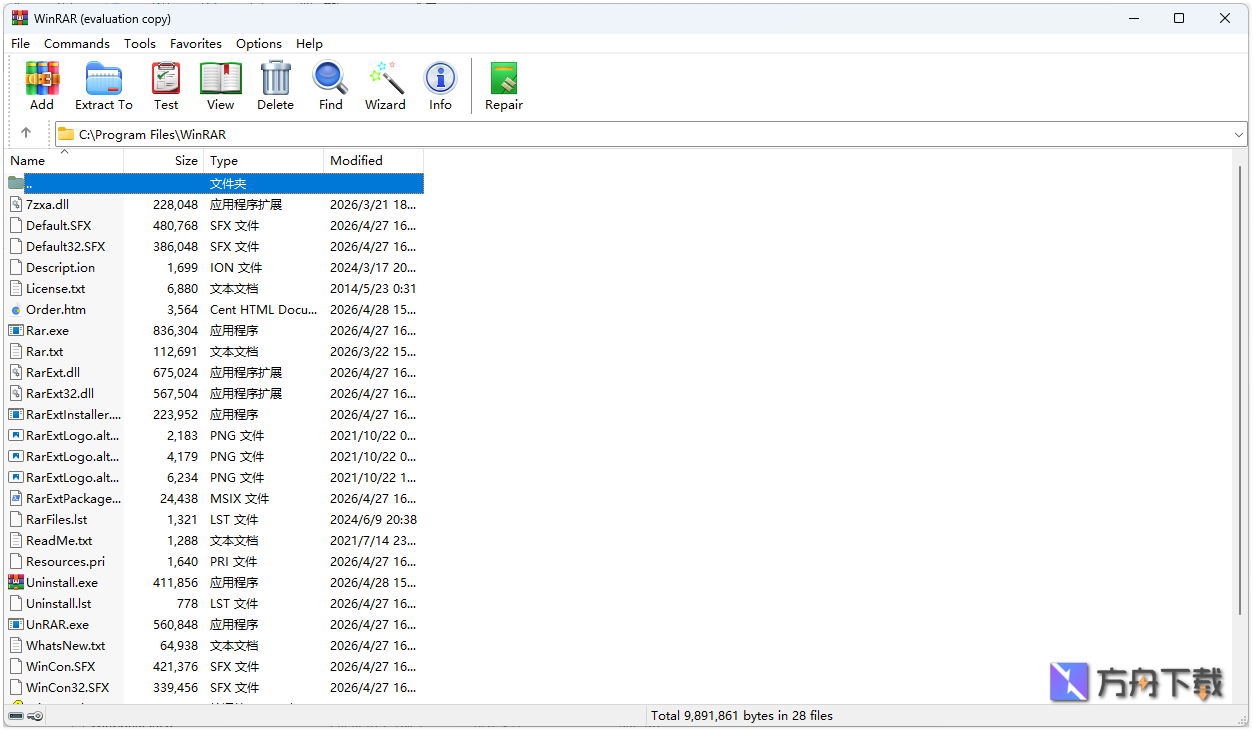Viewport: 1253px width, 731px height.
Task: Click the View book icon
Action: click(x=221, y=78)
